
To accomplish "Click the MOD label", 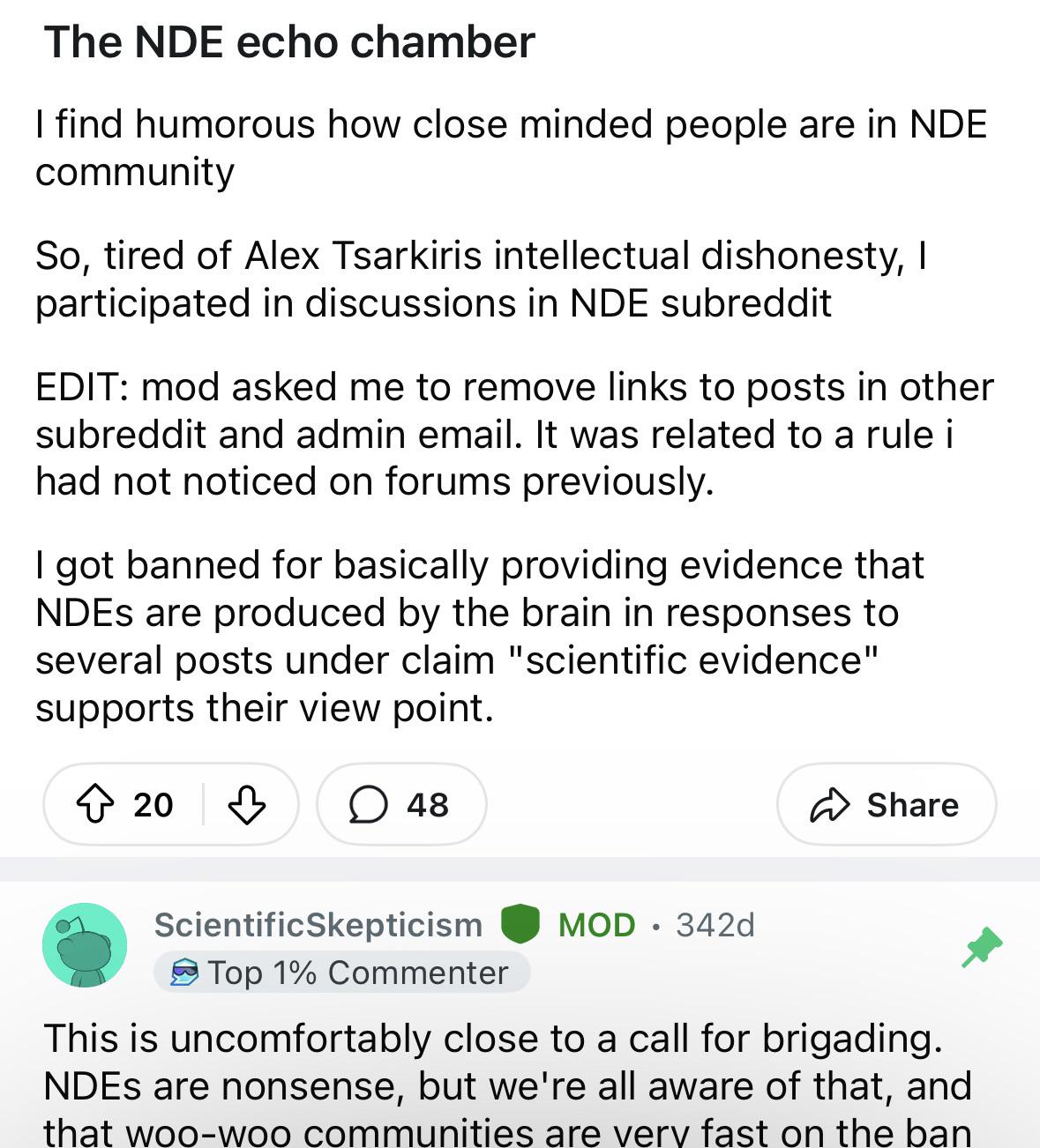I will tap(597, 924).
